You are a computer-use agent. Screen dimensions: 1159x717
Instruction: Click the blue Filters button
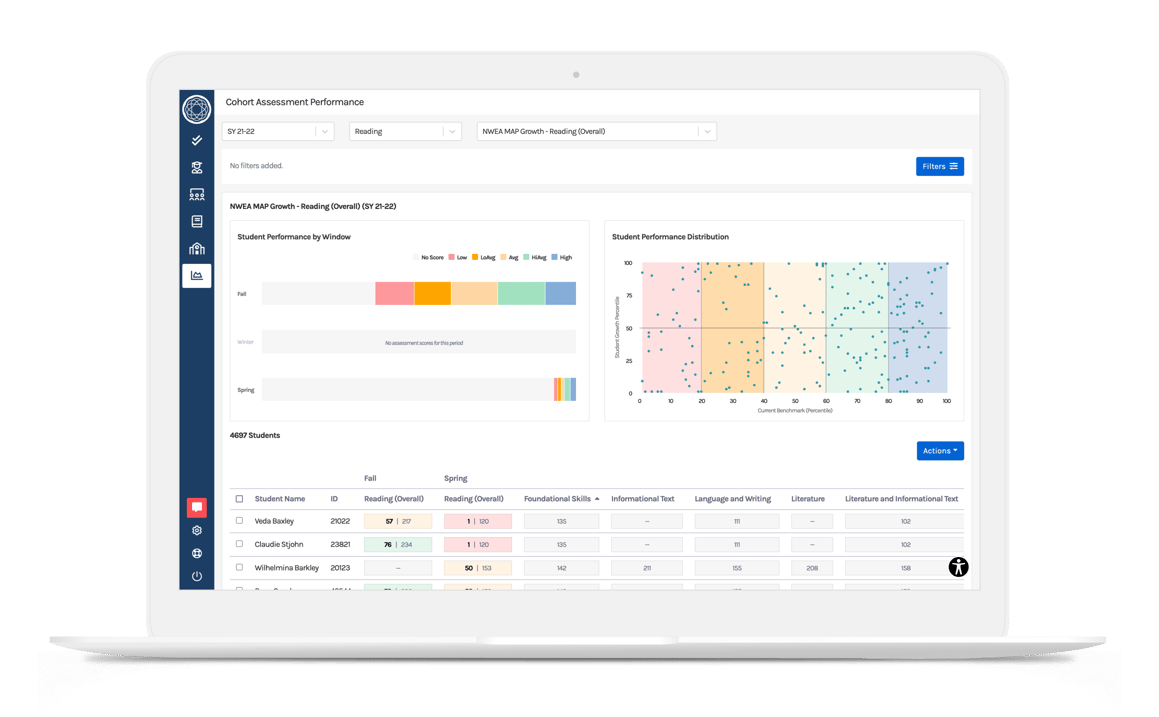tap(939, 166)
